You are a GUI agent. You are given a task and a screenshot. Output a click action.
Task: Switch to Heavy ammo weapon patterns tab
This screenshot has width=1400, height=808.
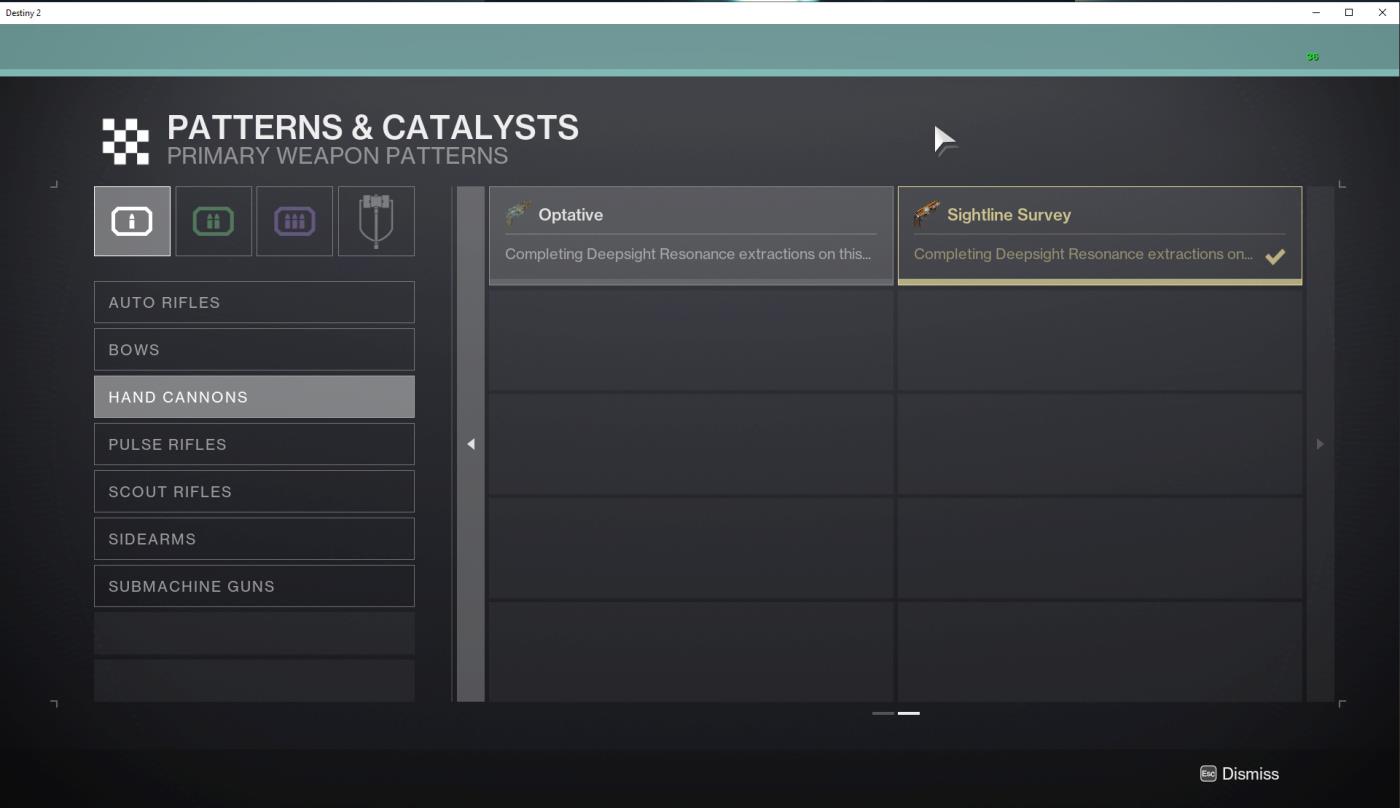(294, 221)
